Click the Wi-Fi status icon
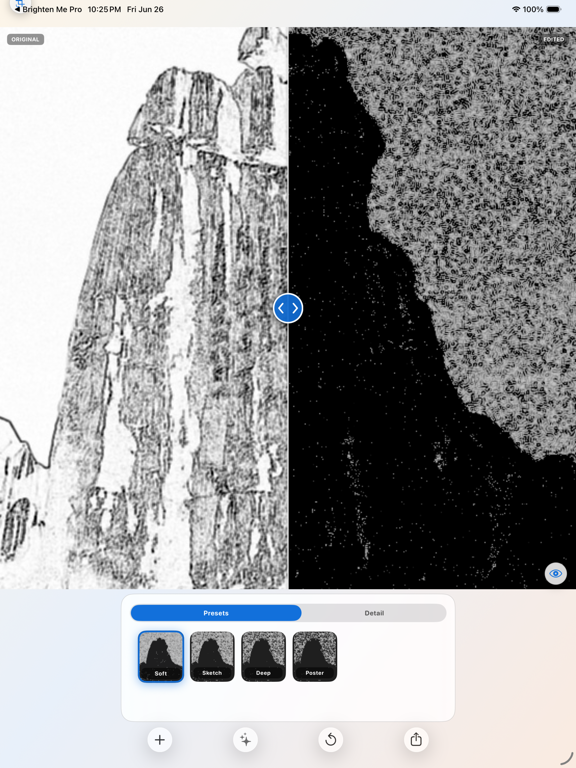Image resolution: width=576 pixels, height=768 pixels. click(x=516, y=9)
